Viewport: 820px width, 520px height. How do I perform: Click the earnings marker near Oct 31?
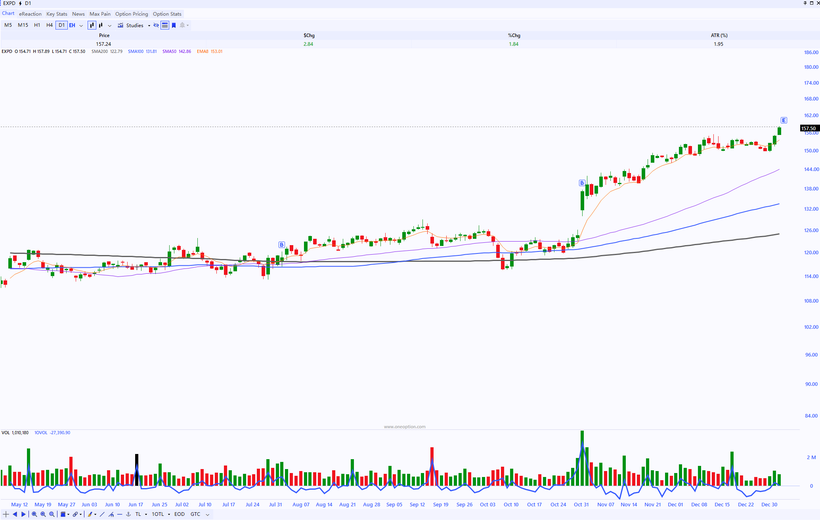click(x=582, y=183)
